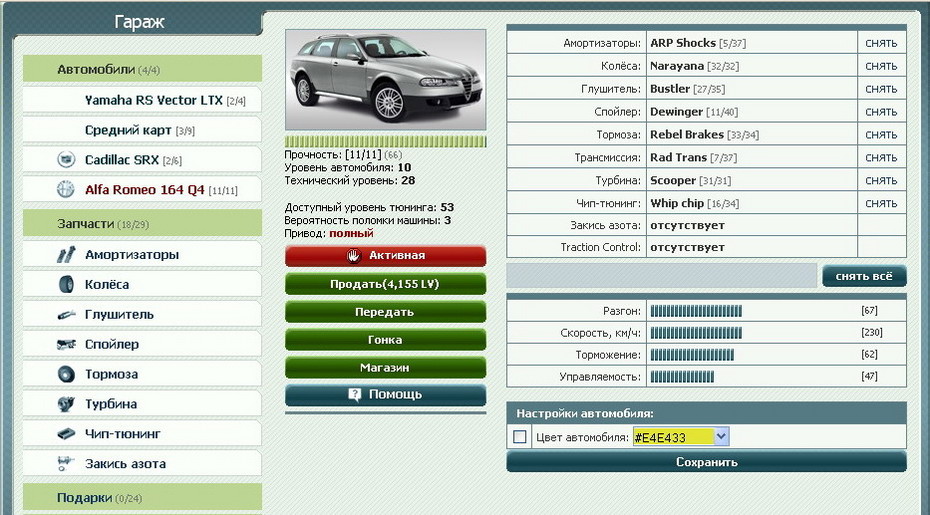Open Тормоза parts category
930x515 pixels.
click(142, 374)
